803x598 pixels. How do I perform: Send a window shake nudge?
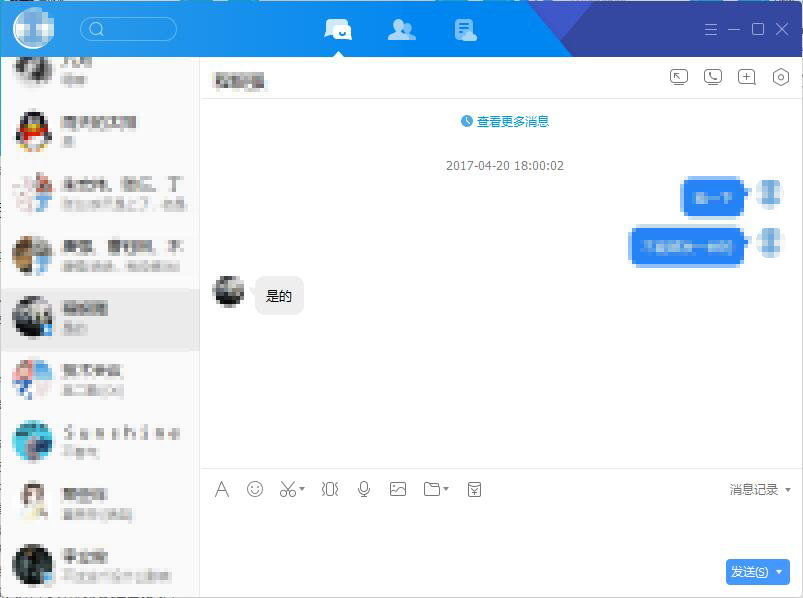tap(330, 489)
